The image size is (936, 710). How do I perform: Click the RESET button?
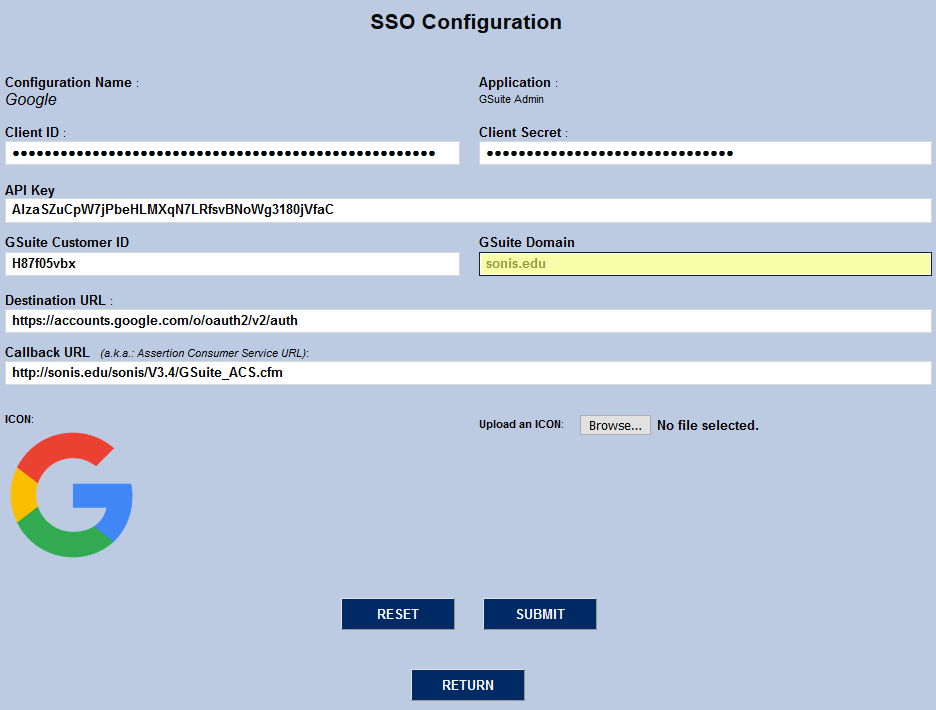click(398, 614)
